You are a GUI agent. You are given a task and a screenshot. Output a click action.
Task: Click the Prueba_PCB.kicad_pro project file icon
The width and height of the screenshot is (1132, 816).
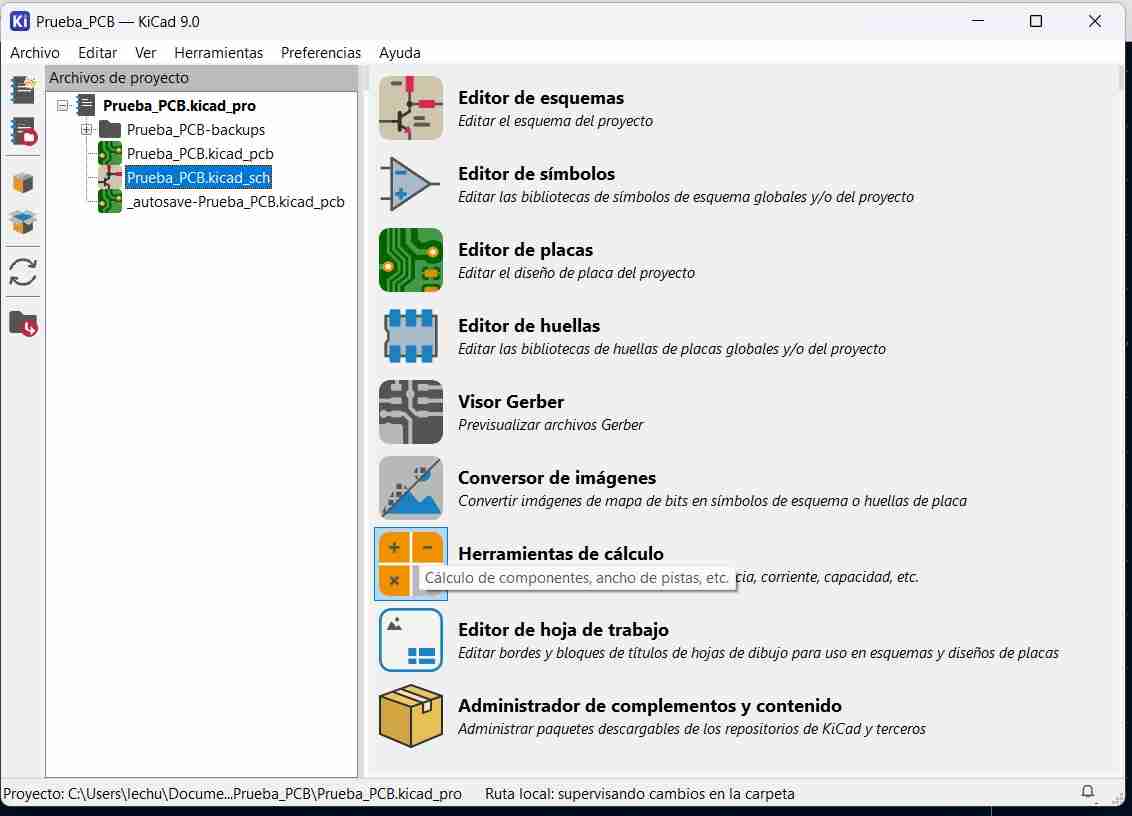86,105
